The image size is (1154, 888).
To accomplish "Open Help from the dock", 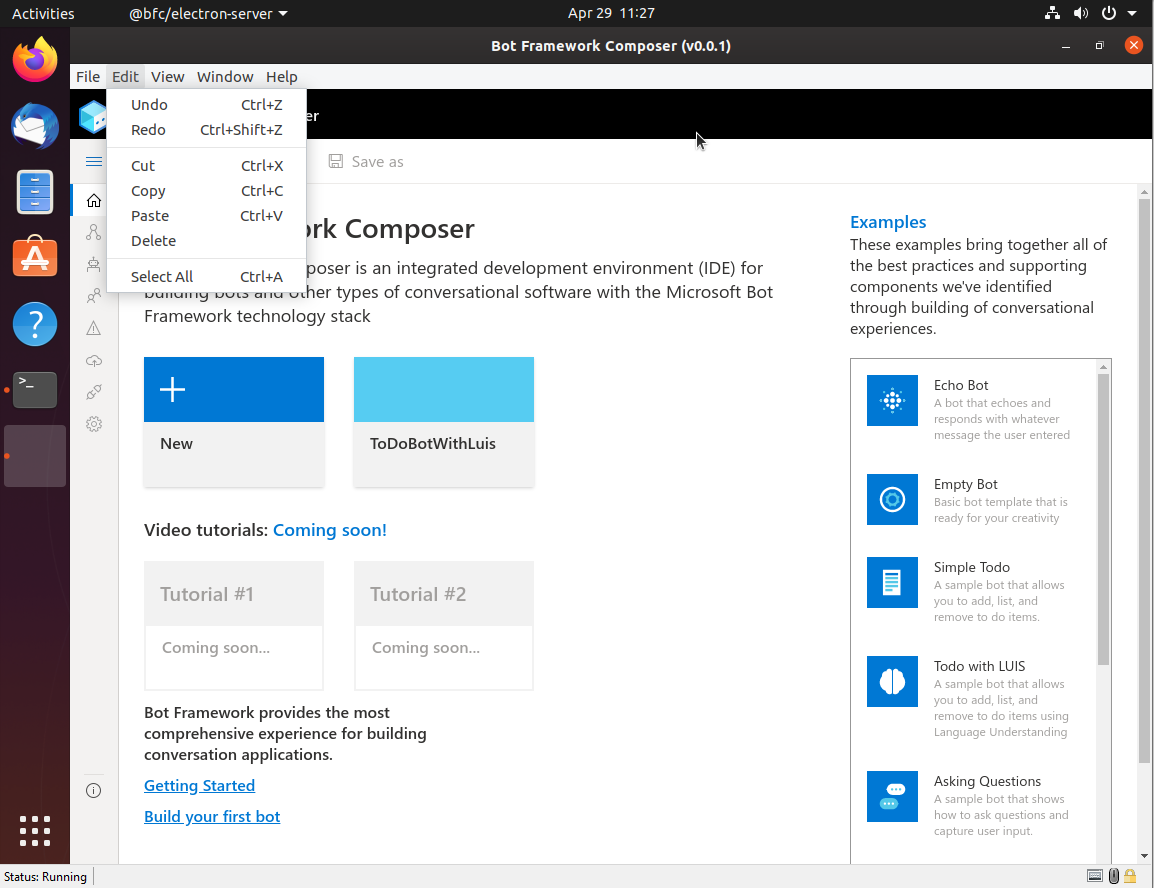I will (x=35, y=324).
